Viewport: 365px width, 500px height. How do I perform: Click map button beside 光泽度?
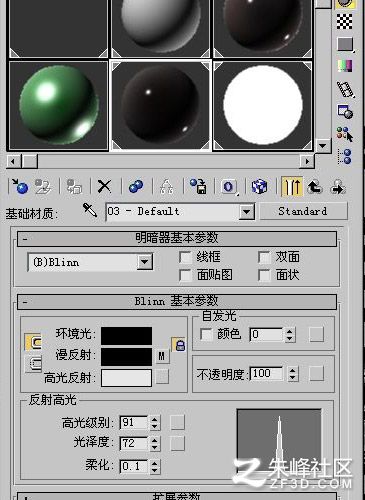point(177,444)
